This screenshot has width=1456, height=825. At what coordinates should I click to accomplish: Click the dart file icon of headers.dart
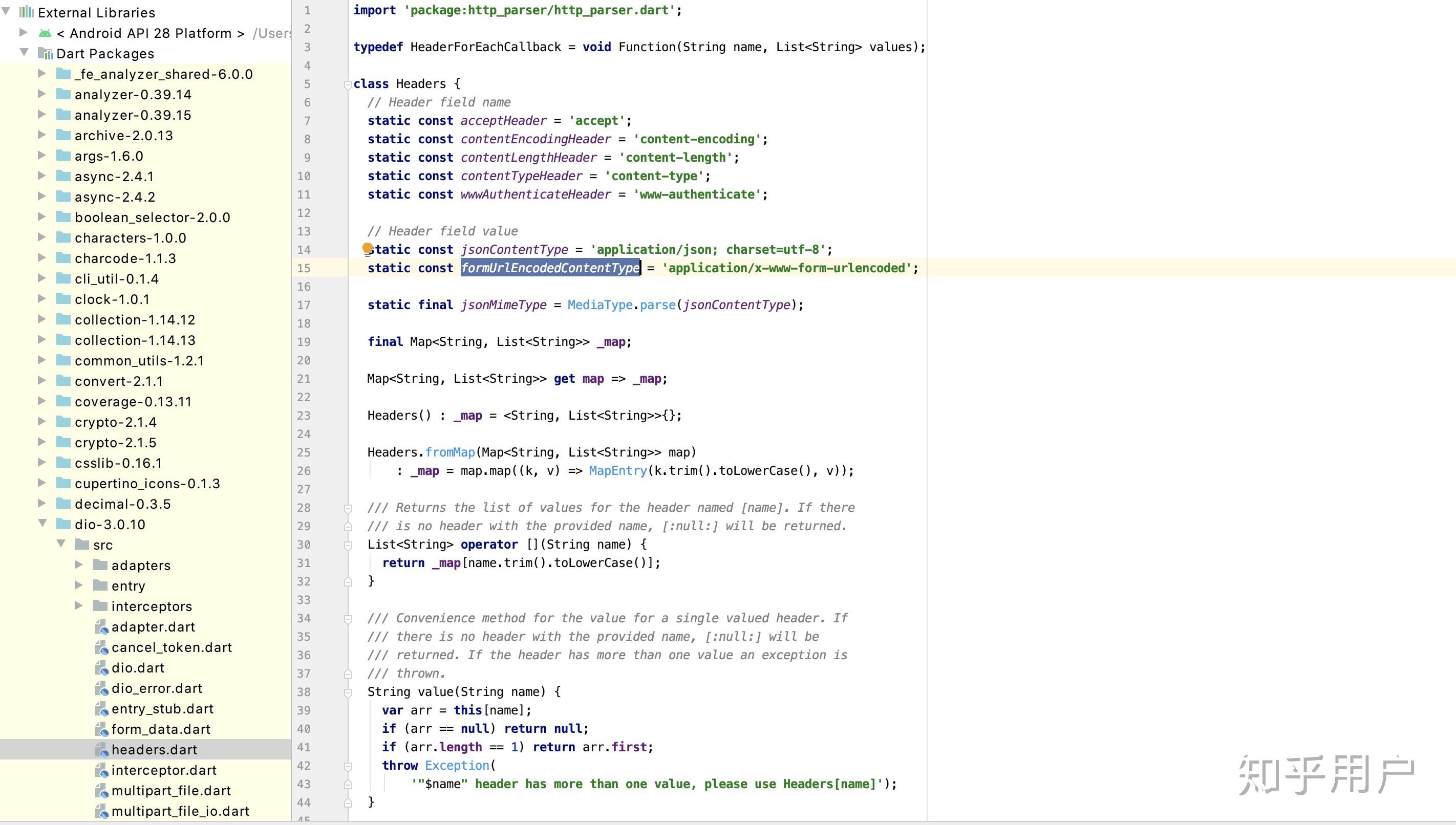[102, 750]
